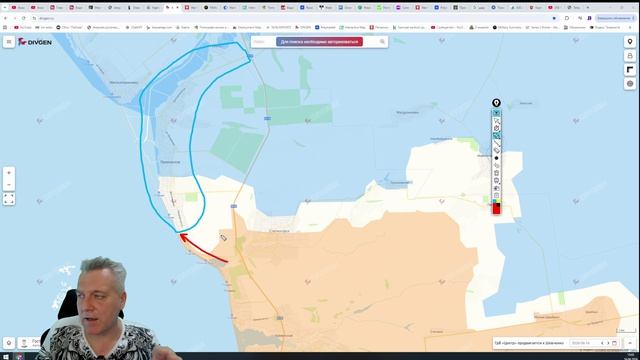Click the news ticker about ГрВ «Центр»
Screen dimensions: 640x360
(x=529, y=343)
